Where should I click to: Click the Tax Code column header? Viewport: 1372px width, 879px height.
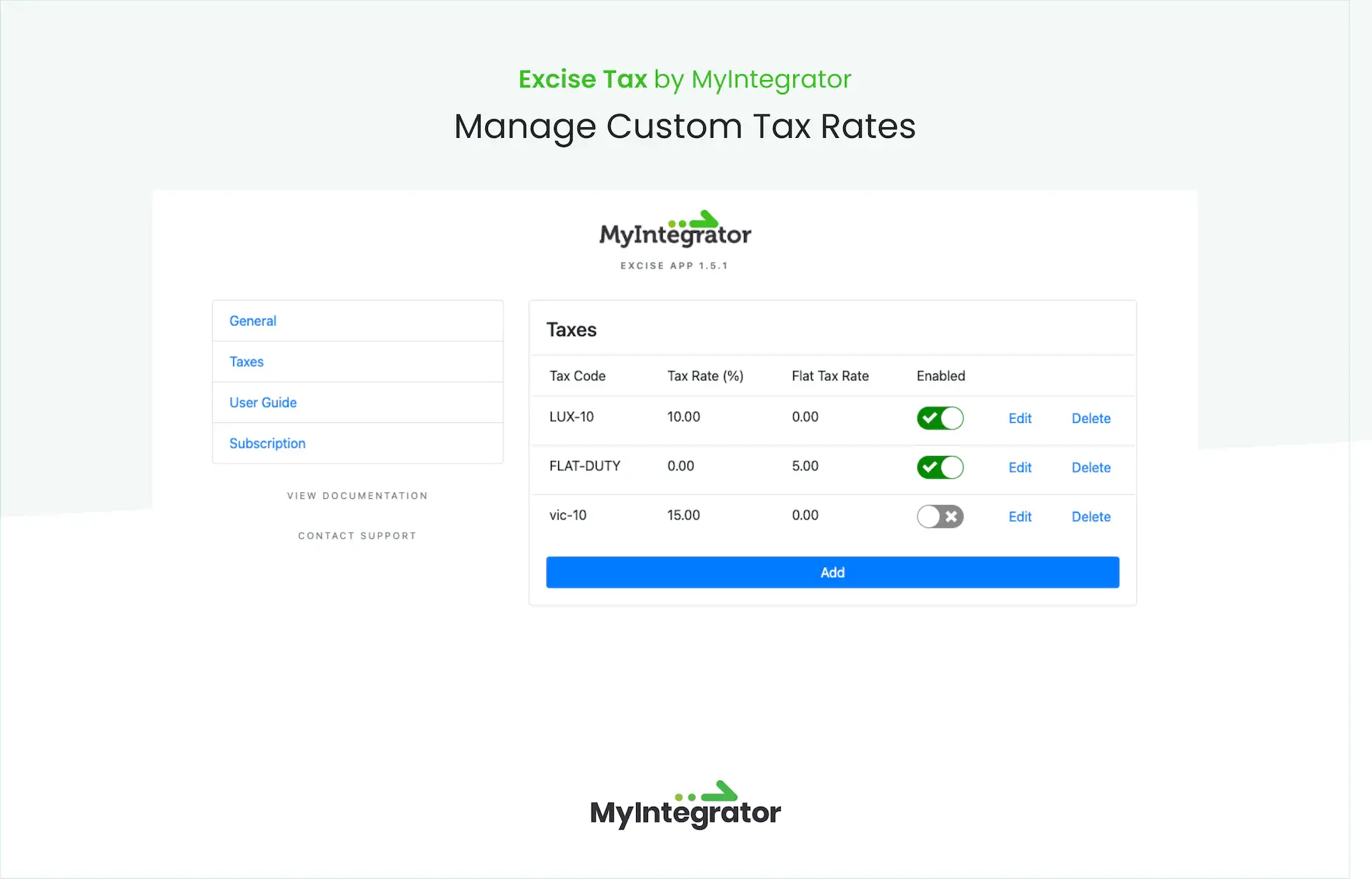577,376
